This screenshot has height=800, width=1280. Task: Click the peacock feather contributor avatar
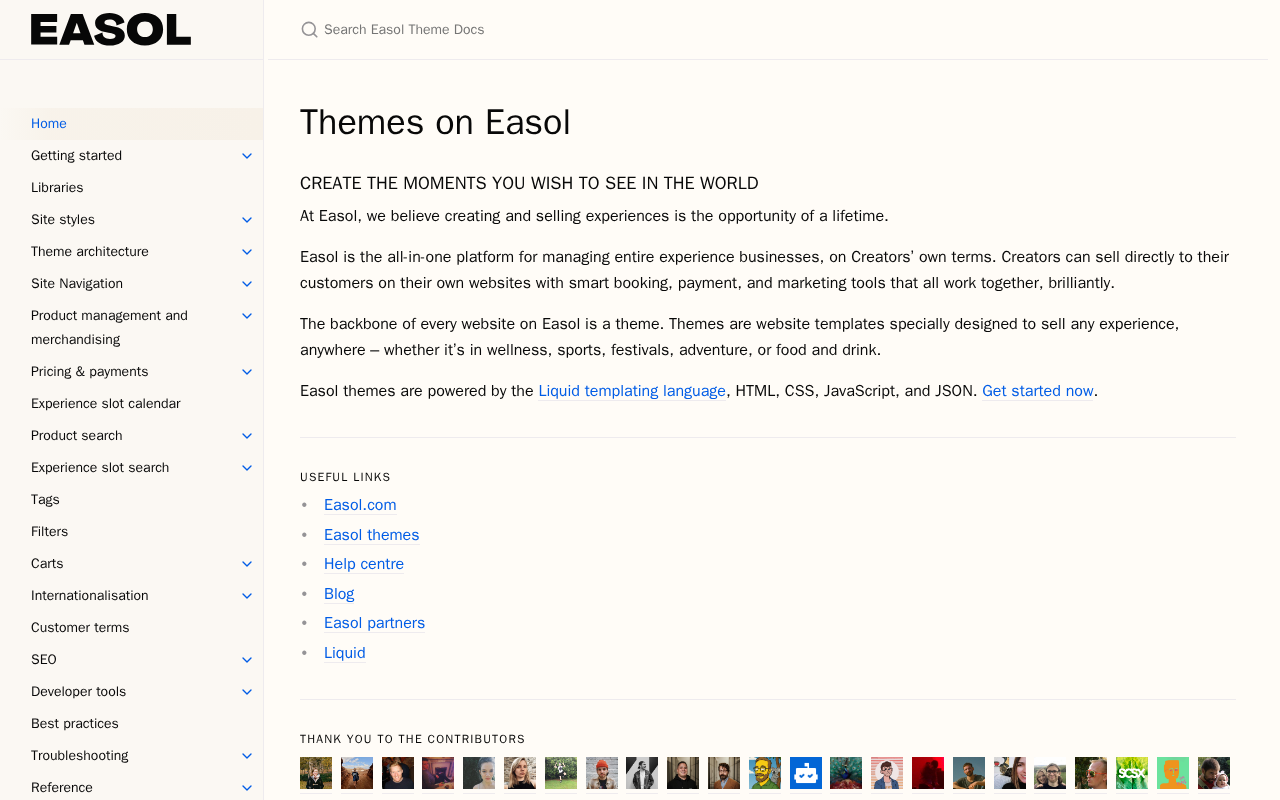846,773
